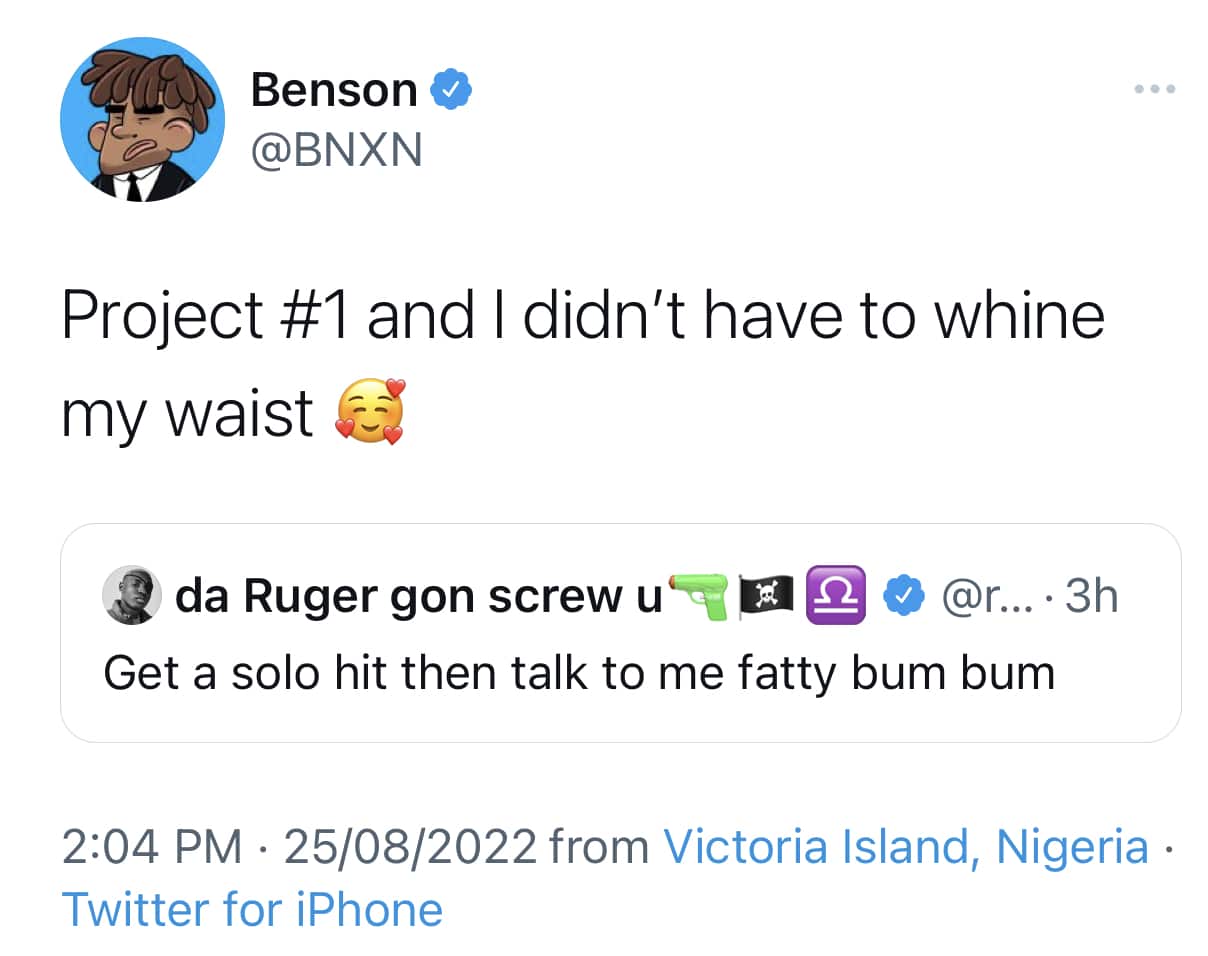Open the Victoria Island, Nigeria location link
Viewport: 1208px width, 956px height.
coord(906,847)
